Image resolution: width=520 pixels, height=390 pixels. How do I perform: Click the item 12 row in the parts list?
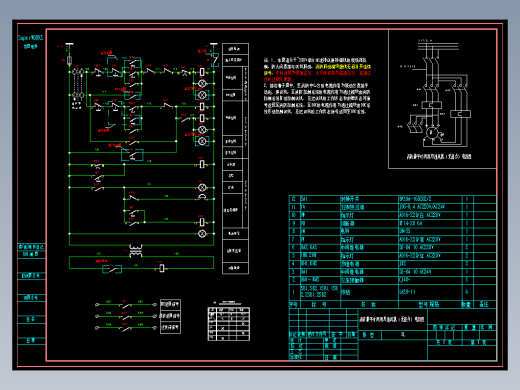coord(393,199)
